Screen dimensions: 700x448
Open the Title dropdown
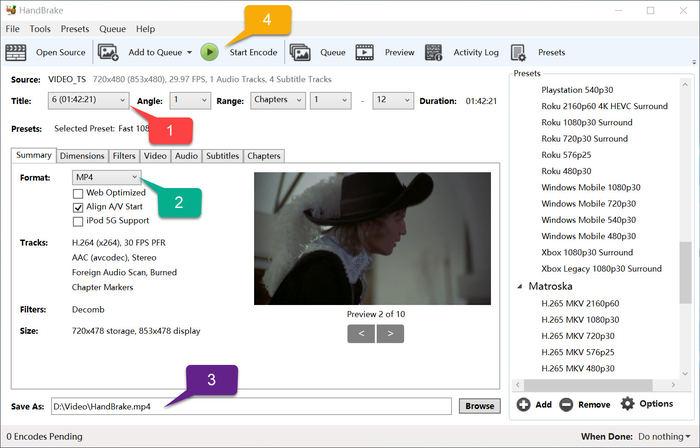click(87, 100)
